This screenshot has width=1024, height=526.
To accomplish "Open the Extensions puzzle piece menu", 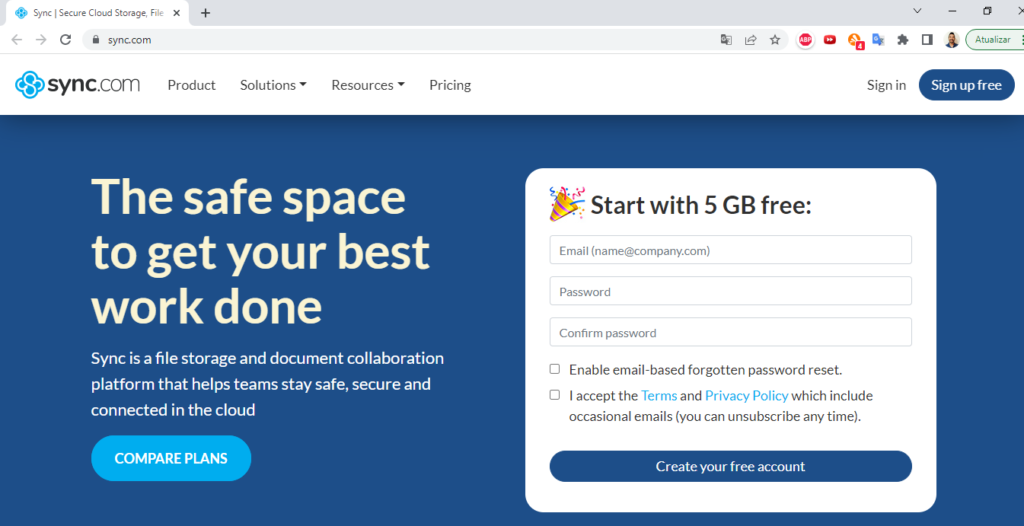I will point(903,40).
